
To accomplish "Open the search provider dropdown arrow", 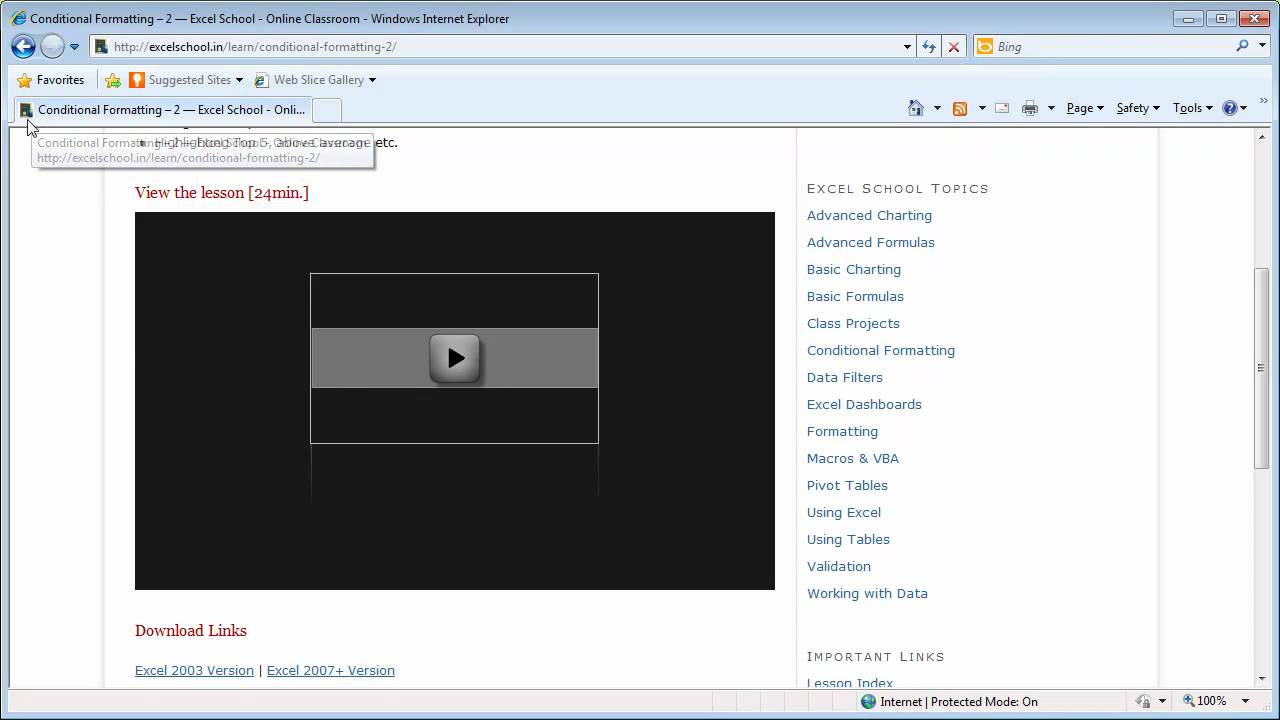I will click(x=1261, y=47).
